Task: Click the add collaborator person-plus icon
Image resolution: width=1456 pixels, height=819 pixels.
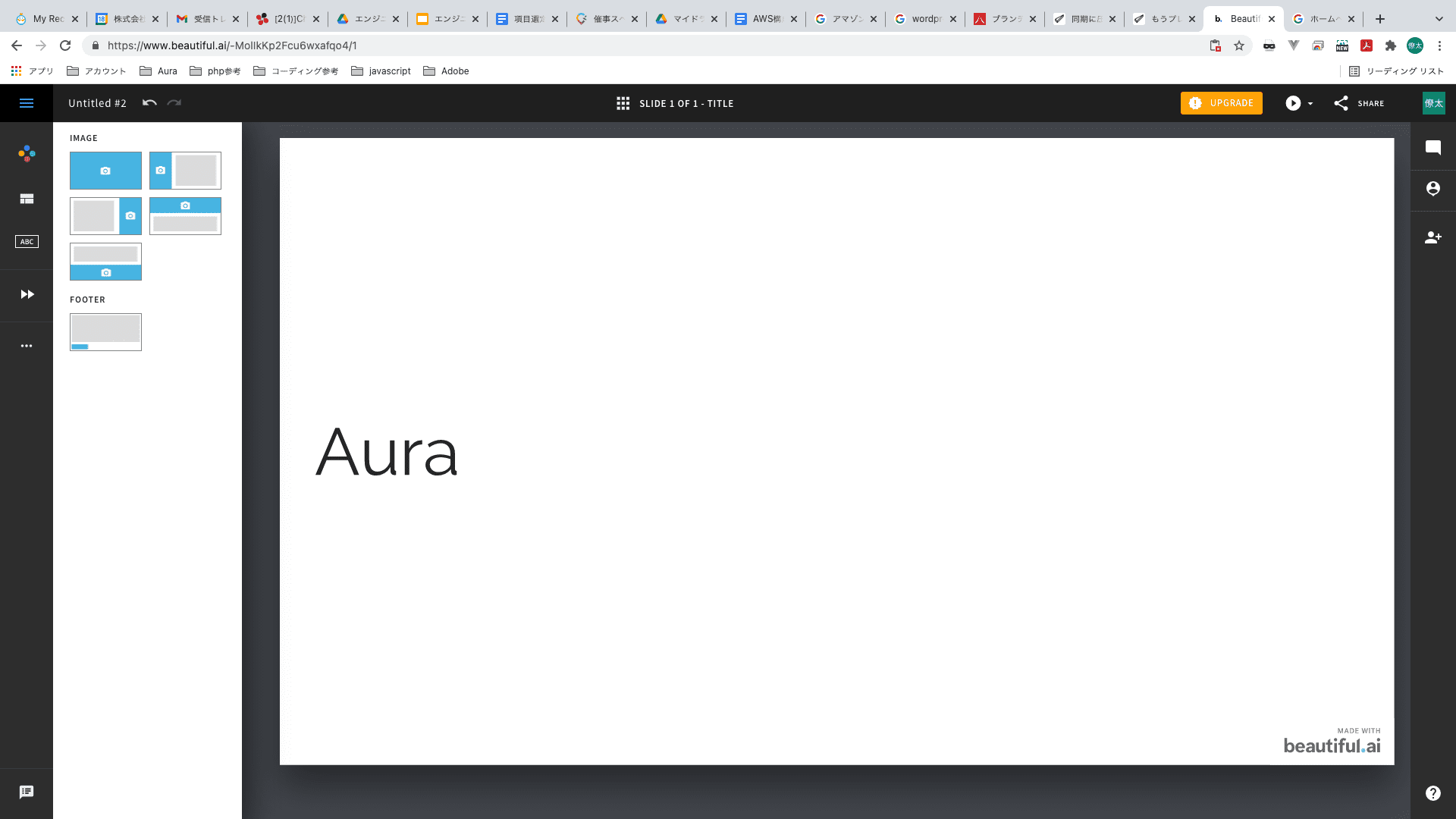Action: click(1432, 237)
